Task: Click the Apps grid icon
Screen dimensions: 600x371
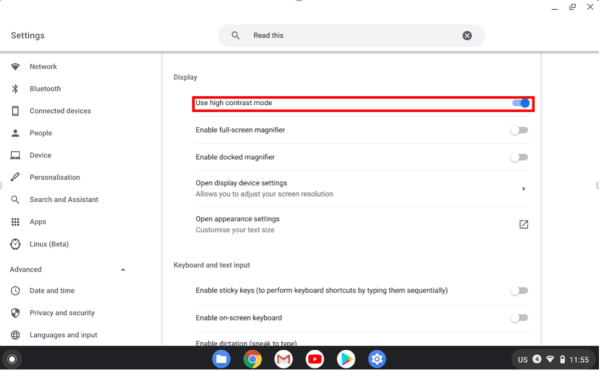Action: [x=15, y=222]
